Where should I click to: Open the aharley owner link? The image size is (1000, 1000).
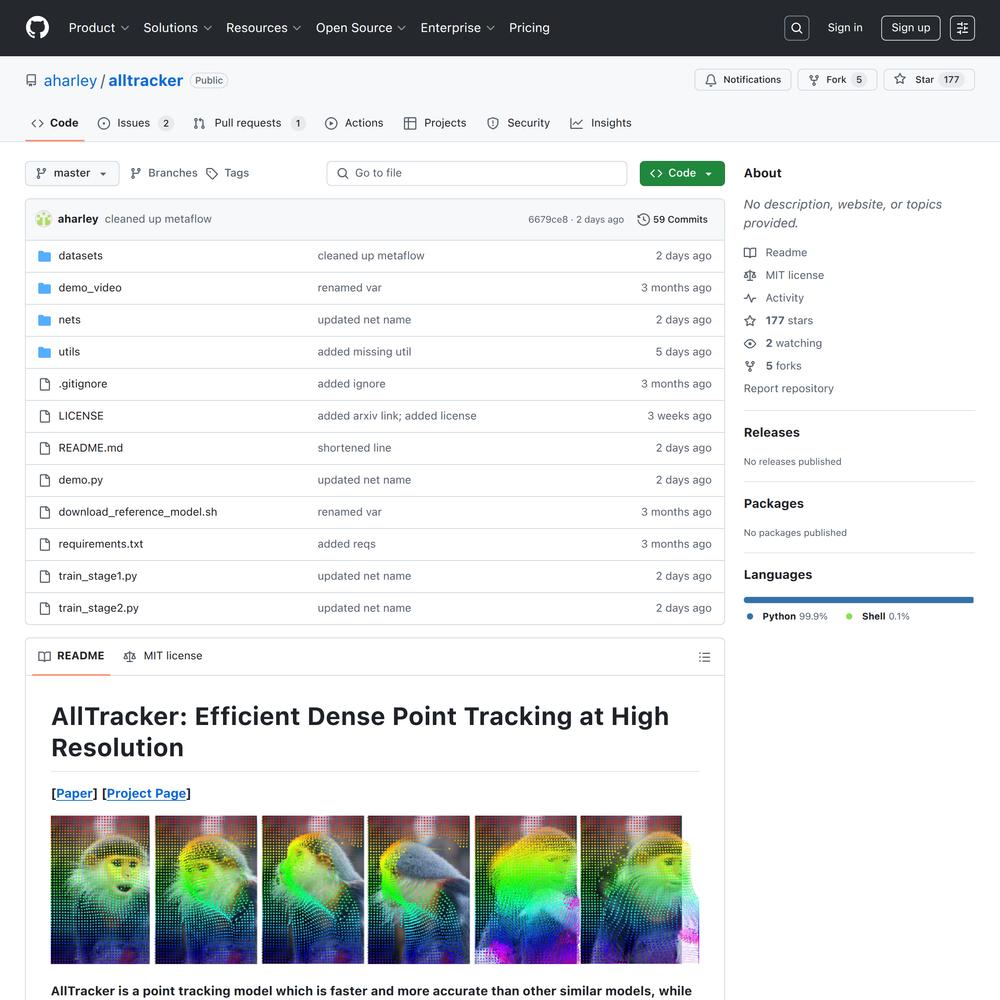70,80
